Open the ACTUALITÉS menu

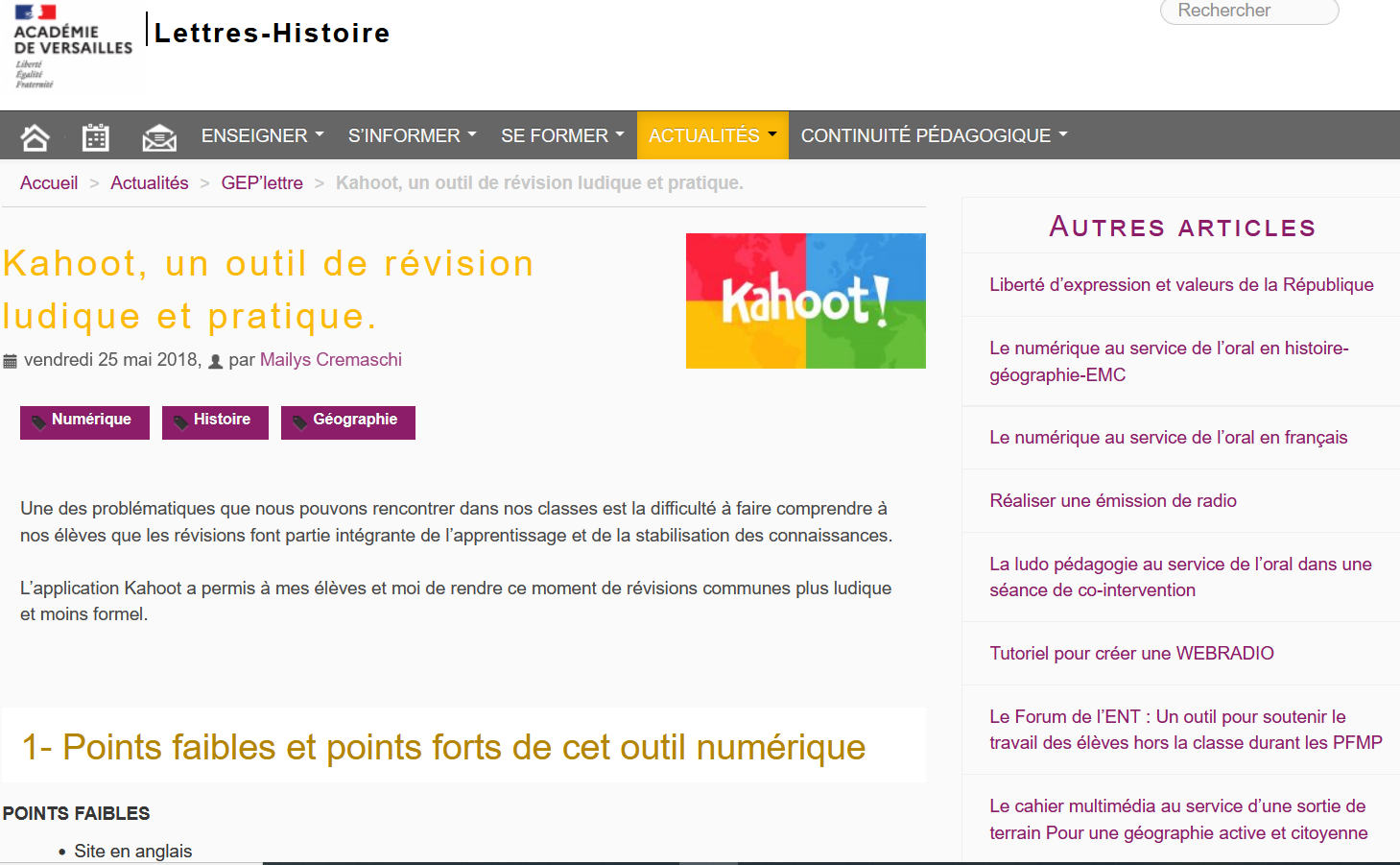tap(712, 135)
